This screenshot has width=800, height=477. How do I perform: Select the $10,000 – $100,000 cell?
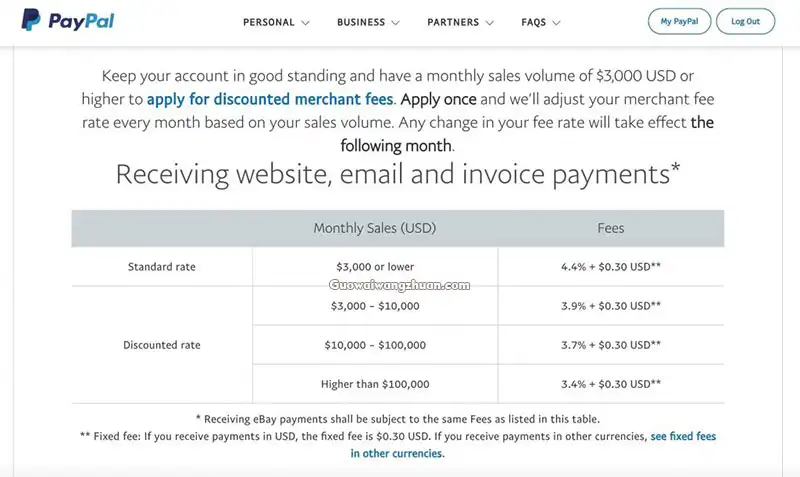click(375, 345)
